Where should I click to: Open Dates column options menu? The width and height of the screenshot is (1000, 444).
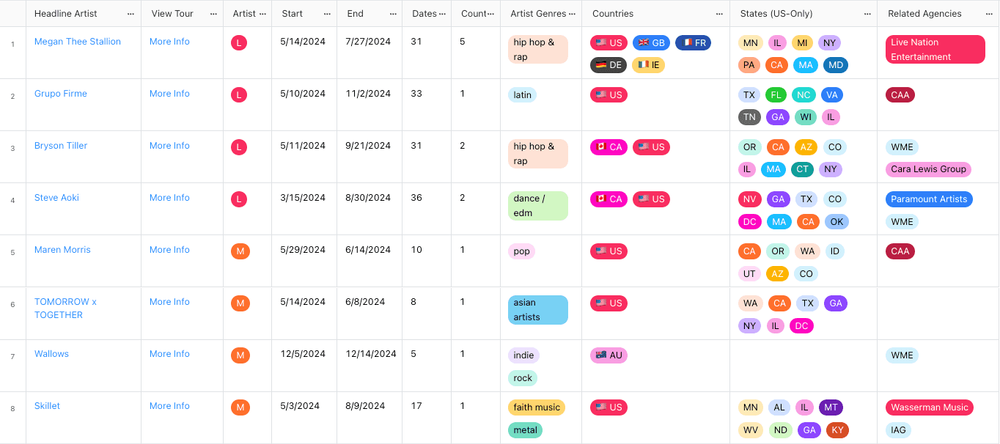442,13
